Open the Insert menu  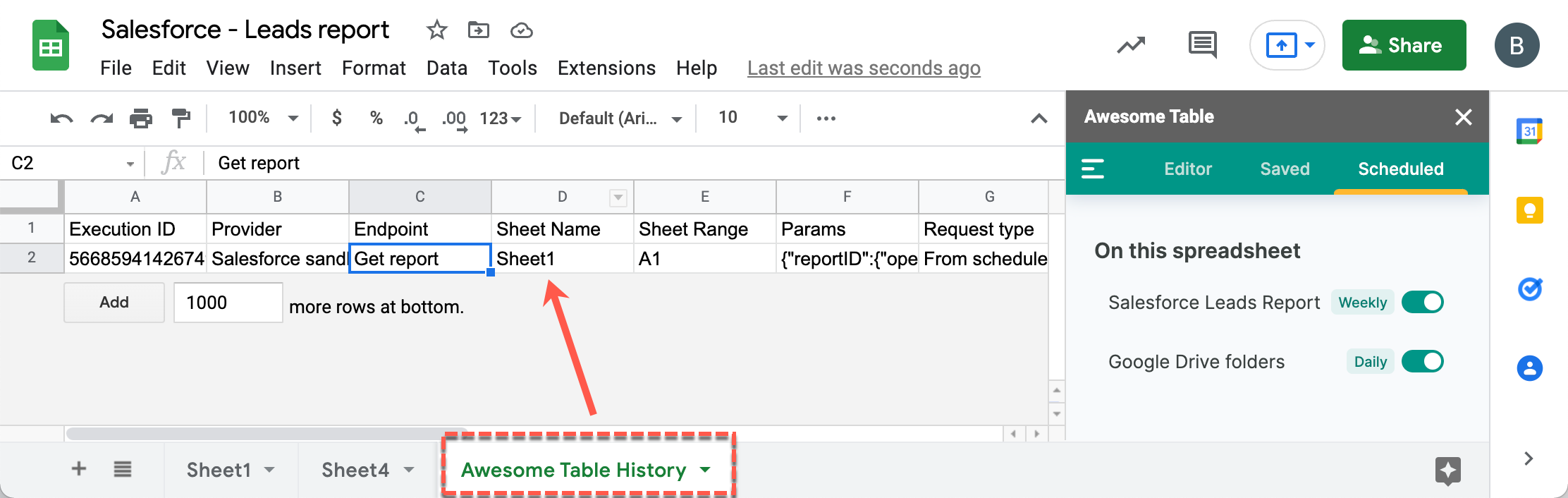click(x=295, y=68)
